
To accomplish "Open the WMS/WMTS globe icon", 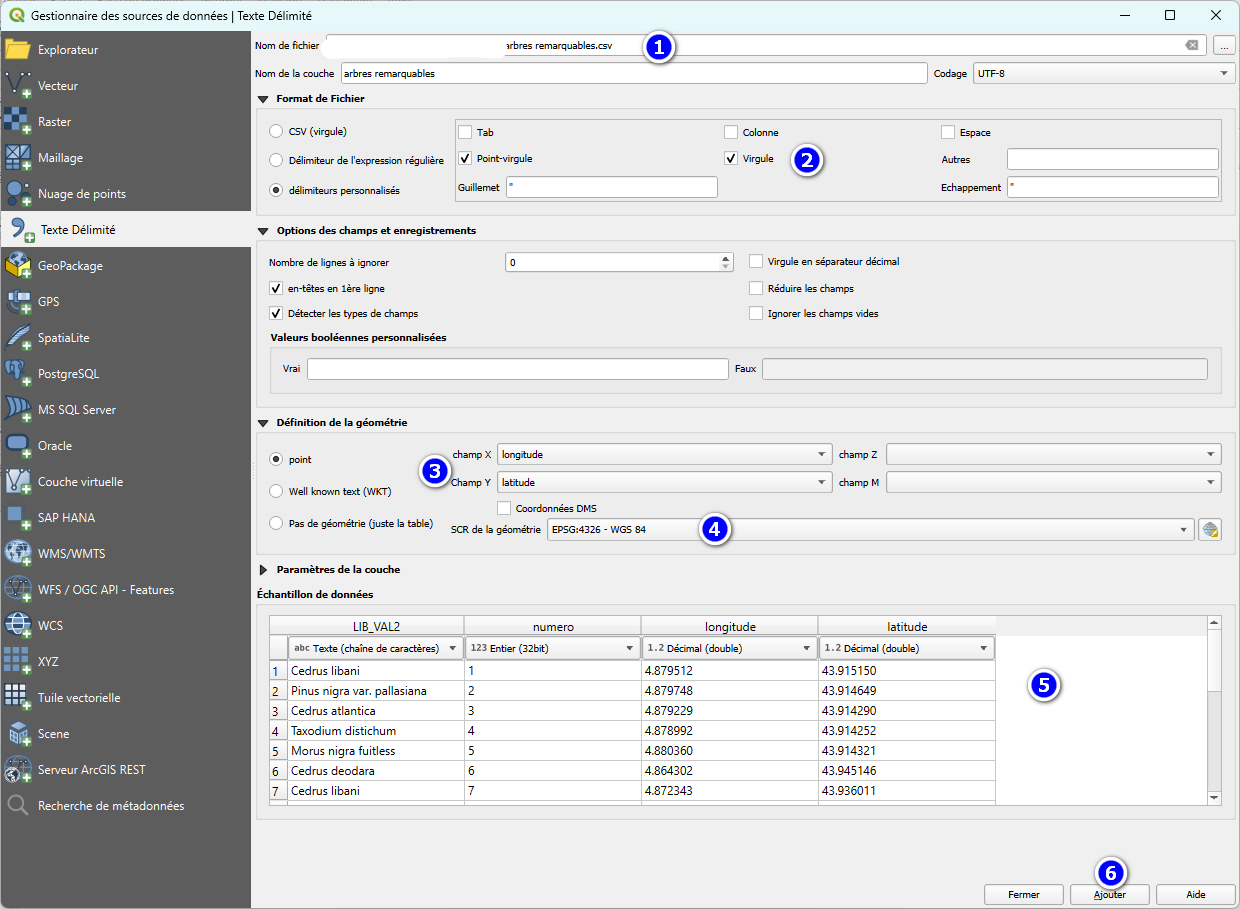I will coord(19,554).
